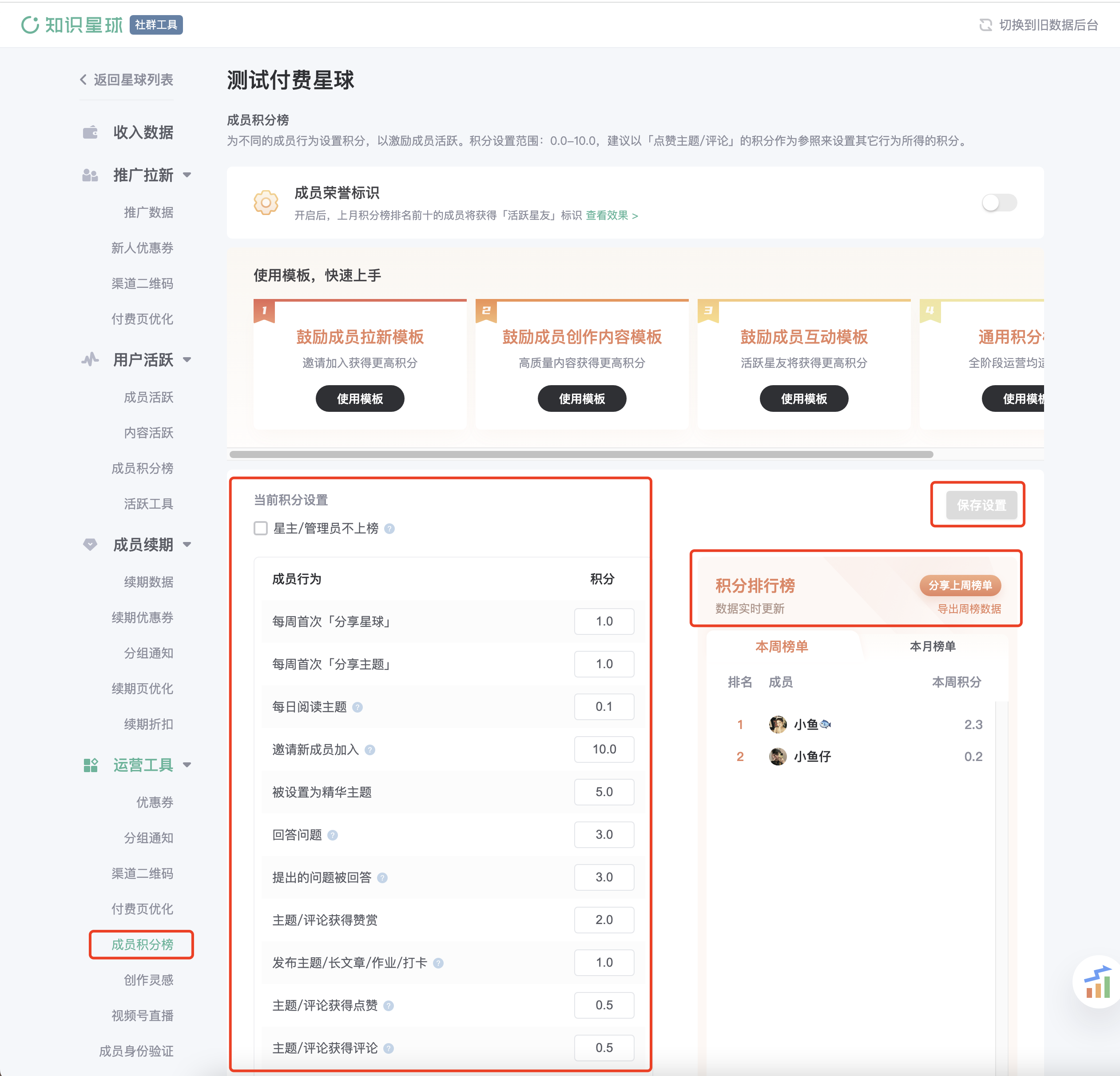Click the back chevron beside 返回星球列表

(x=83, y=80)
